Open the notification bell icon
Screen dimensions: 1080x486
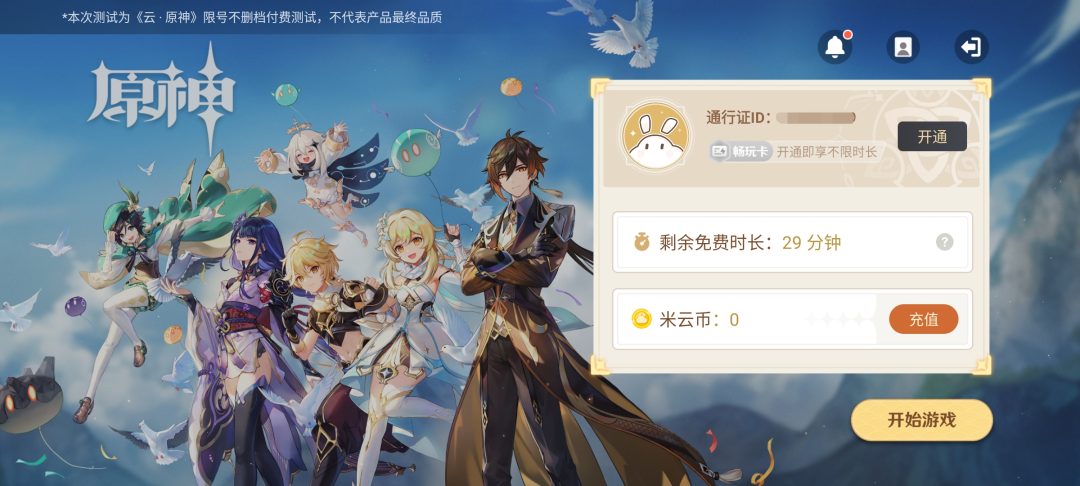(x=835, y=47)
